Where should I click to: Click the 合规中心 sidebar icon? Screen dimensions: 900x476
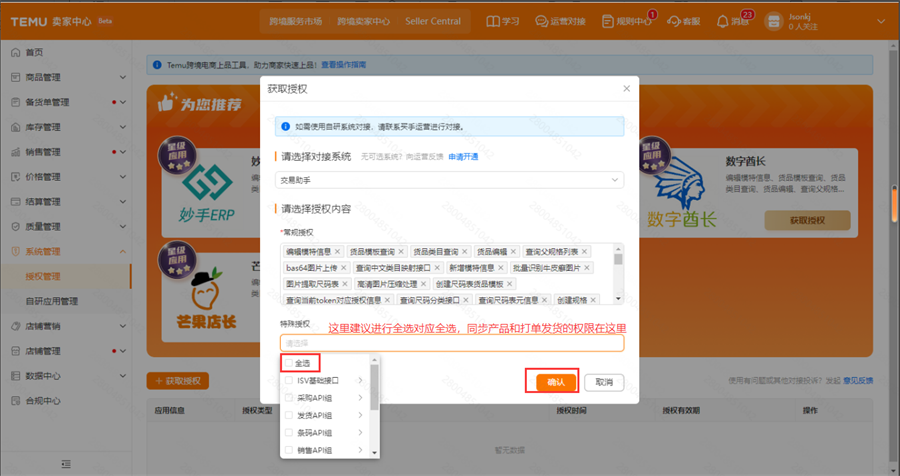pos(15,401)
